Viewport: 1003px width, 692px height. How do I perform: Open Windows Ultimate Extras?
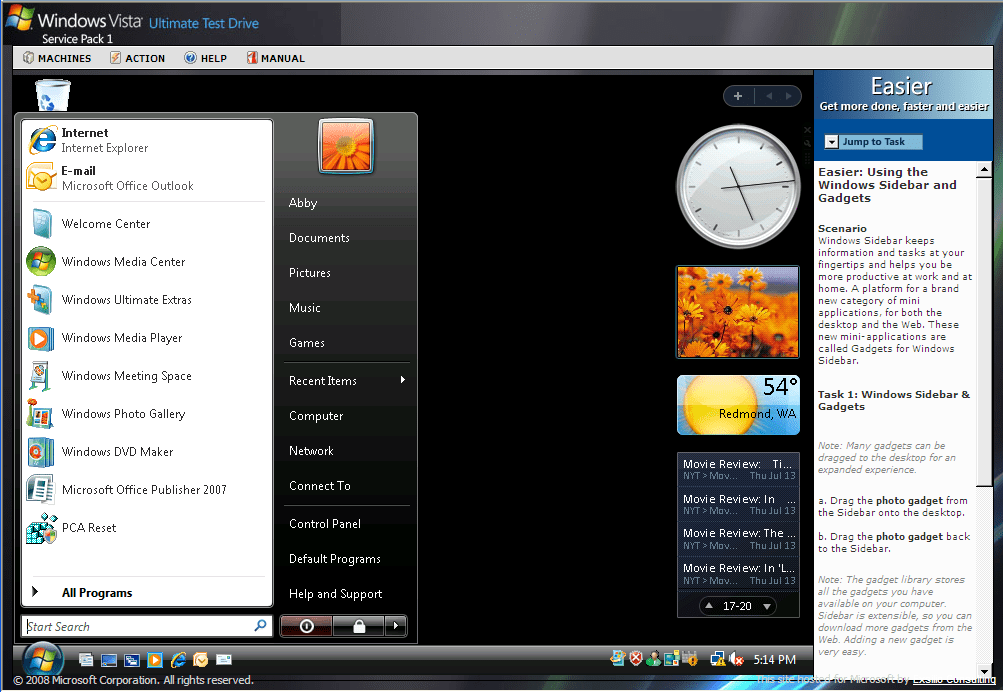point(147,299)
